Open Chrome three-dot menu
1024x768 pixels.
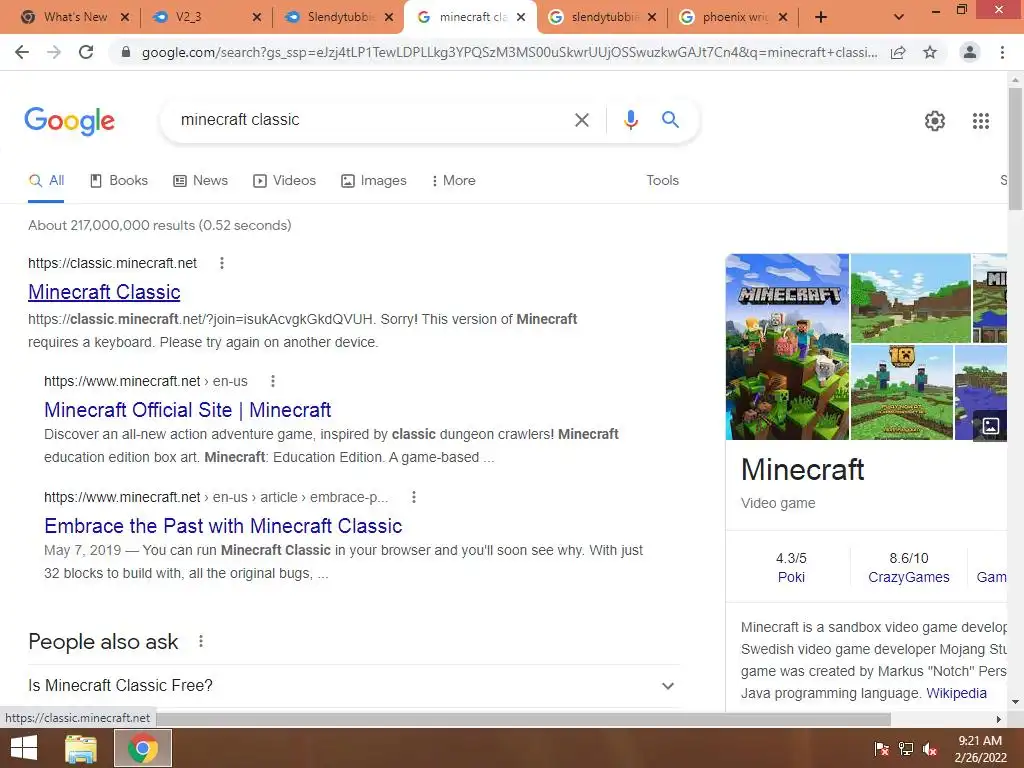pos(1002,52)
